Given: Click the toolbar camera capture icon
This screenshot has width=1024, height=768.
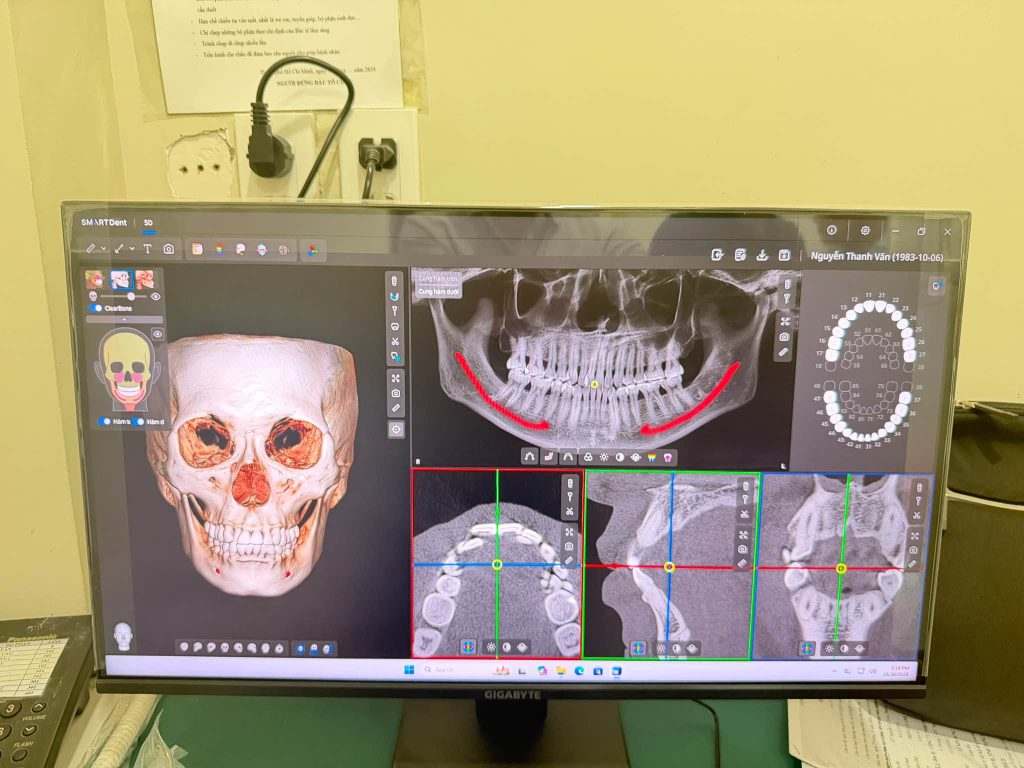Looking at the screenshot, I should coord(168,249).
